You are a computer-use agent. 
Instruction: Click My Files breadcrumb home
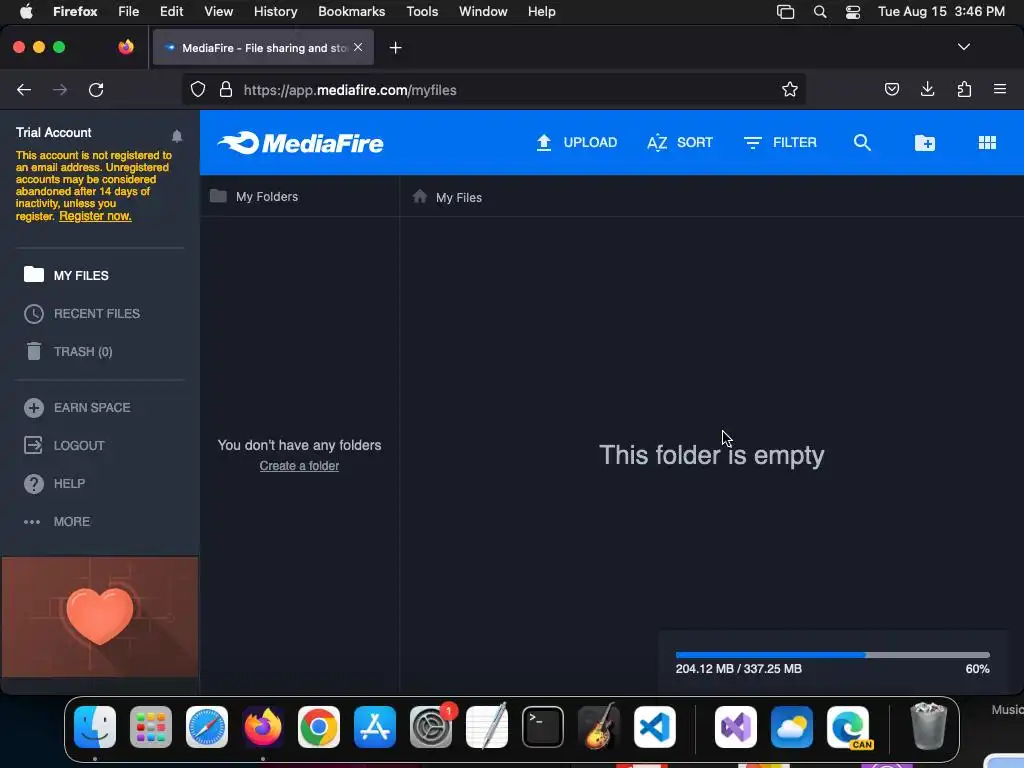click(447, 197)
